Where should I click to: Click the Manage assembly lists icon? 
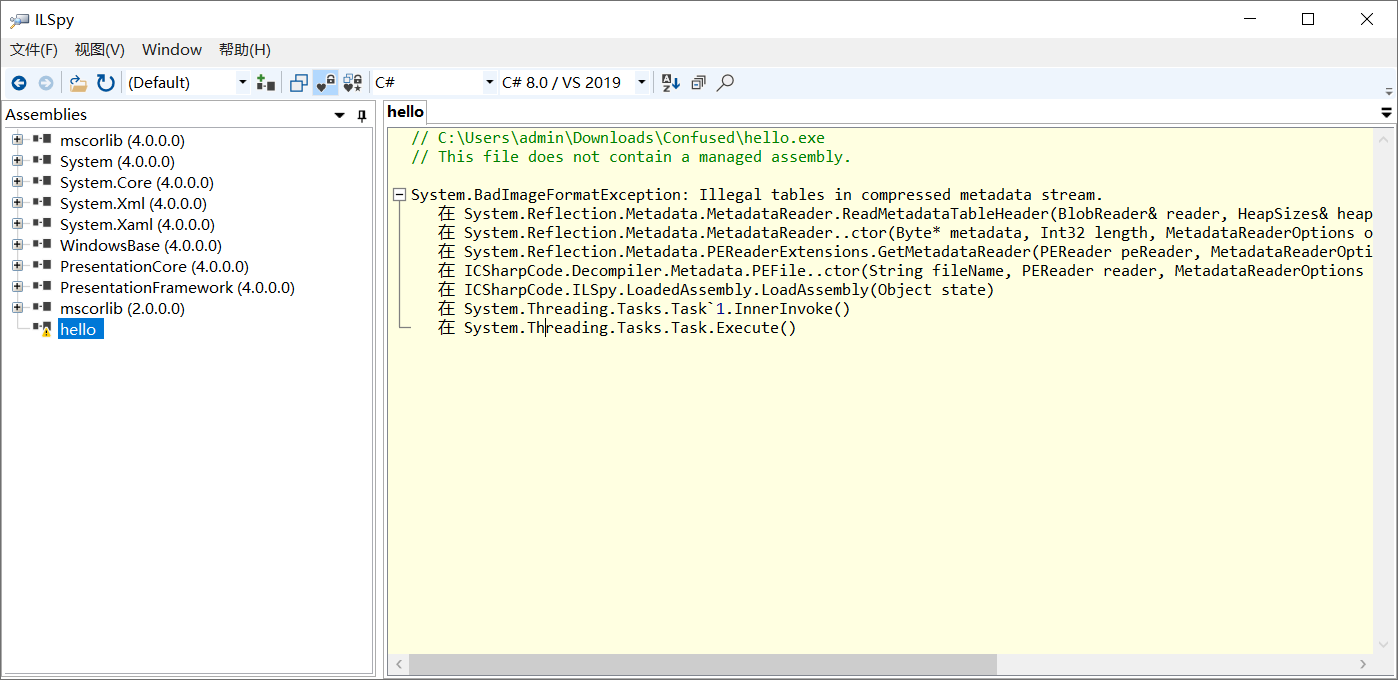coord(265,83)
